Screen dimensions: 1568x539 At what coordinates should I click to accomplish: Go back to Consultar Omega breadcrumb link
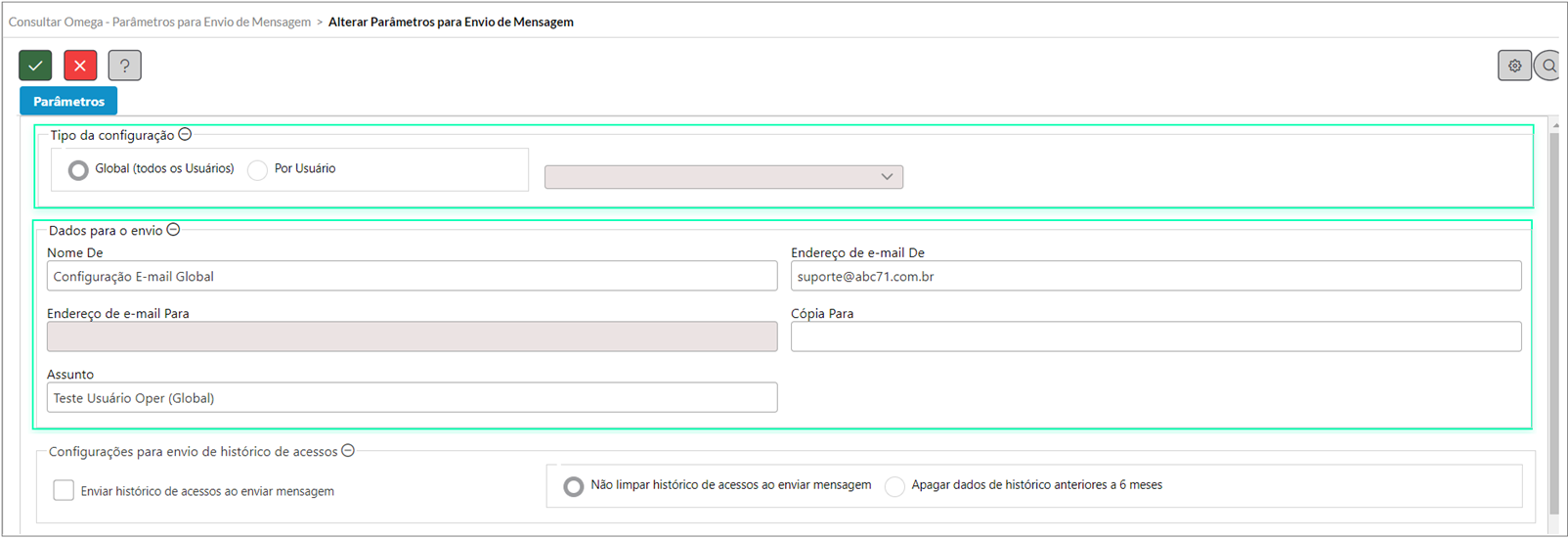point(159,22)
